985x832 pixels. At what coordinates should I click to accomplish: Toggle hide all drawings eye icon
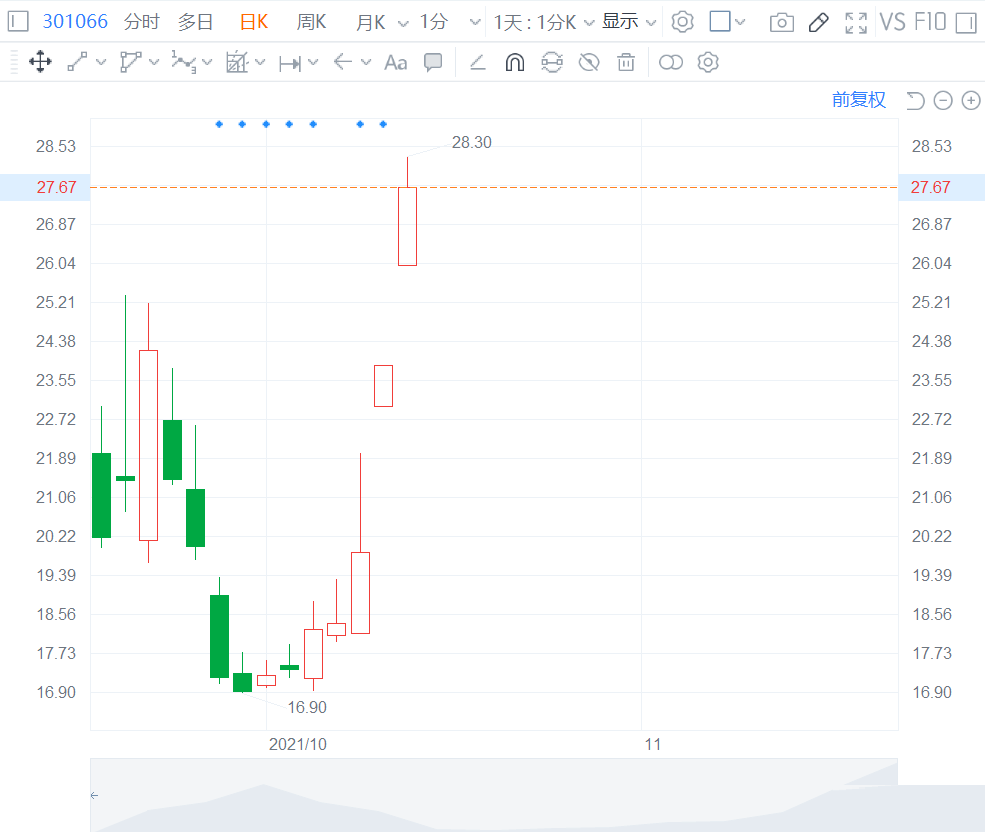589,63
